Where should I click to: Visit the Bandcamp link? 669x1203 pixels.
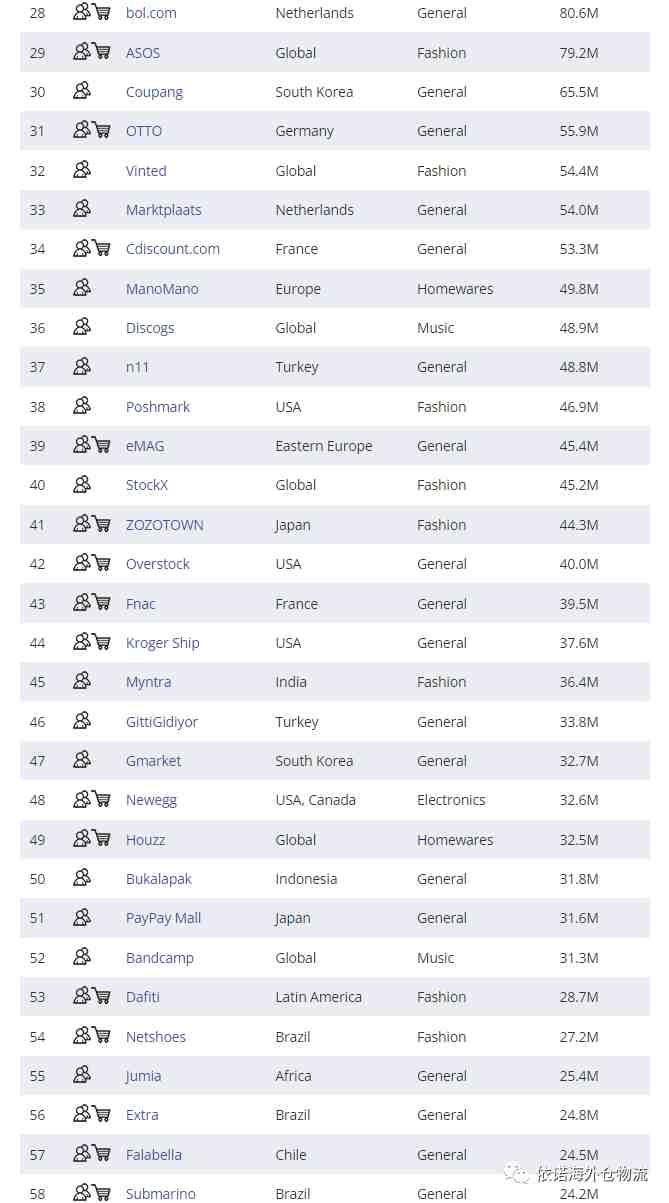click(x=160, y=958)
